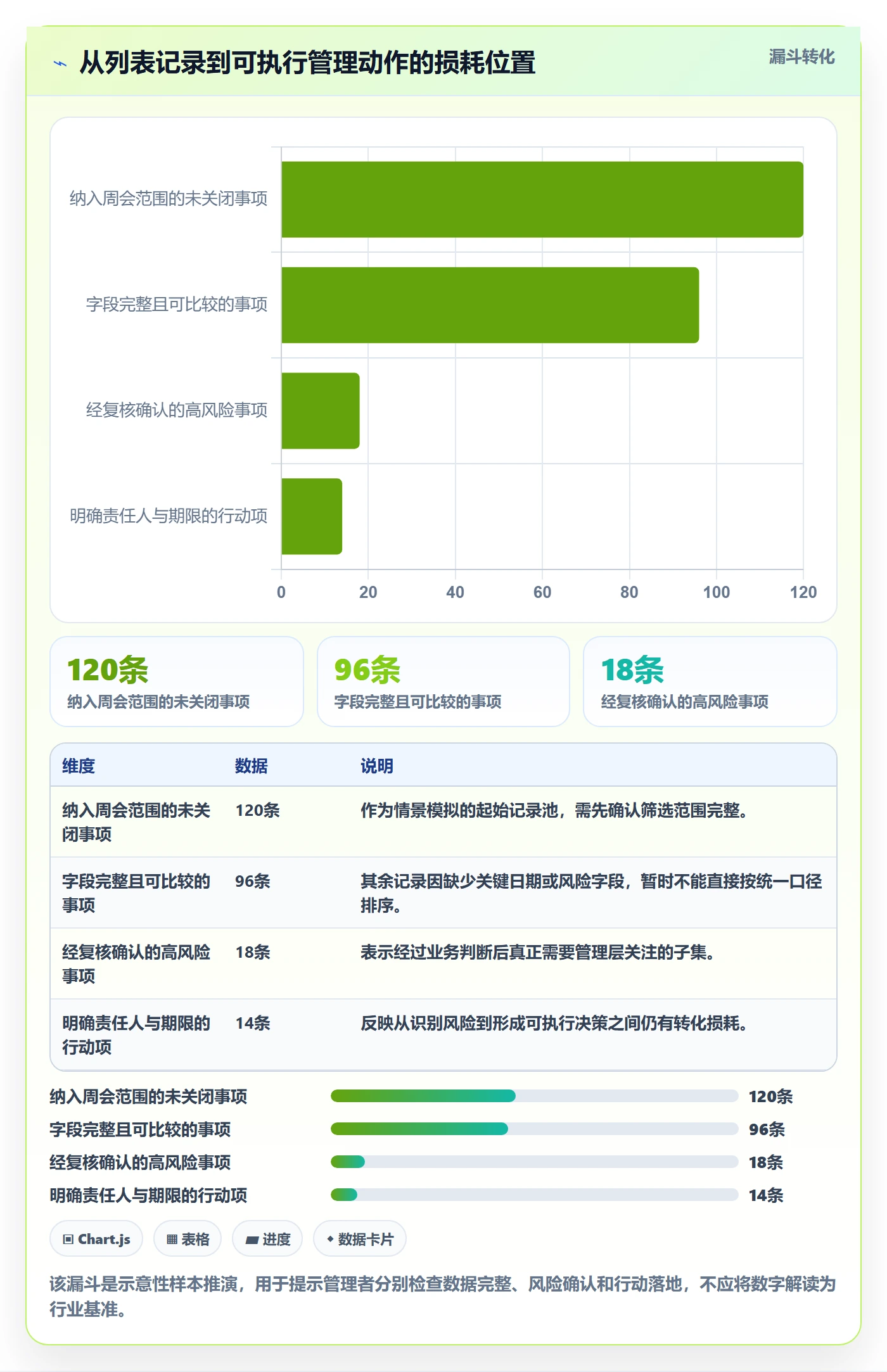This screenshot has height=1372, width=887.
Task: Click the x-axis tick label 60
Action: 542,592
